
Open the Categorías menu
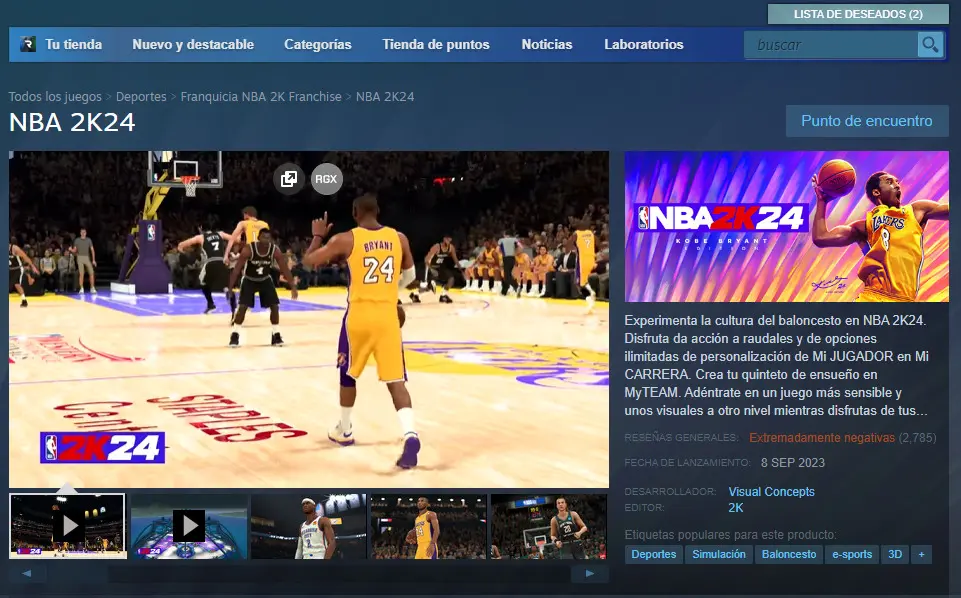click(x=317, y=45)
